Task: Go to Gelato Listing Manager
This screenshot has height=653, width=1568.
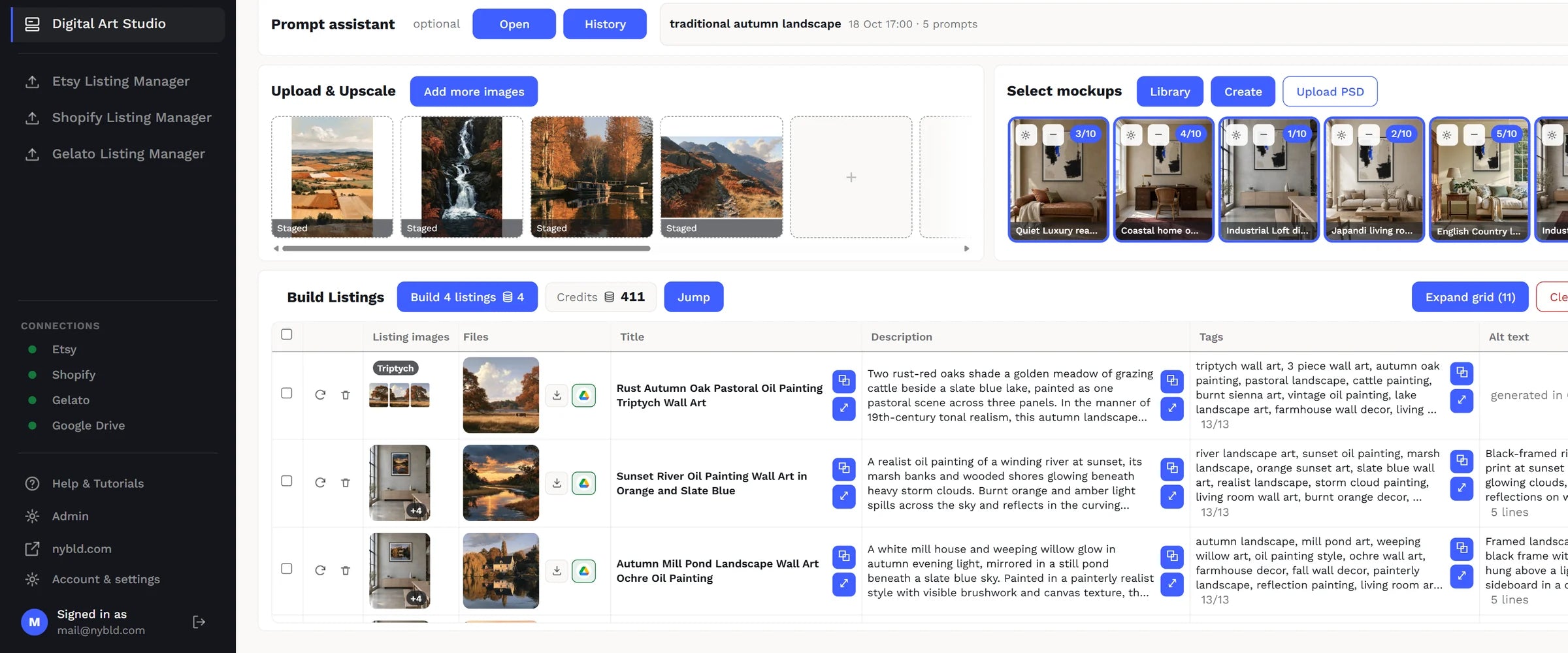Action: pyautogui.click(x=118, y=154)
